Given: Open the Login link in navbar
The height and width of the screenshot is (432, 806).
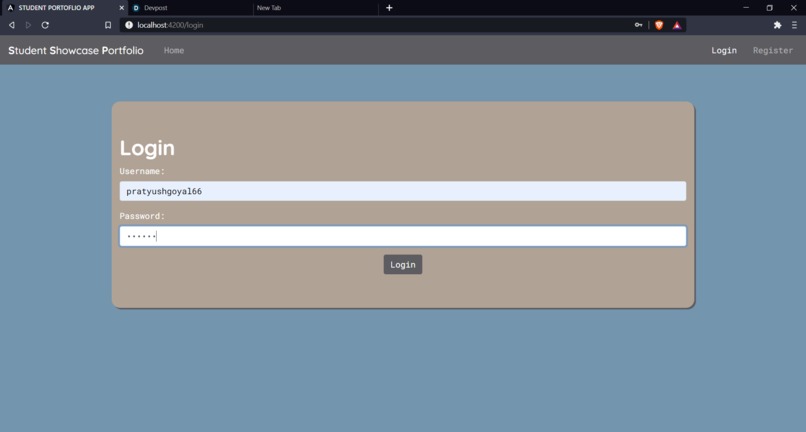Looking at the screenshot, I should pos(724,50).
